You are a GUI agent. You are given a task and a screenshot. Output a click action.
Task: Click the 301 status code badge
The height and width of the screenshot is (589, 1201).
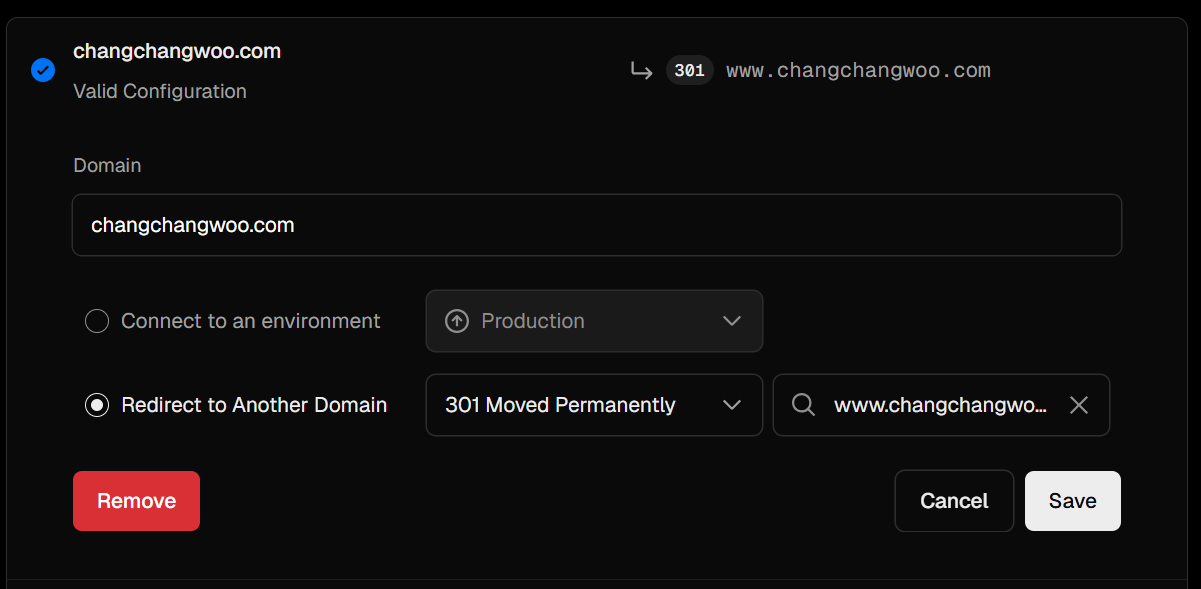689,71
